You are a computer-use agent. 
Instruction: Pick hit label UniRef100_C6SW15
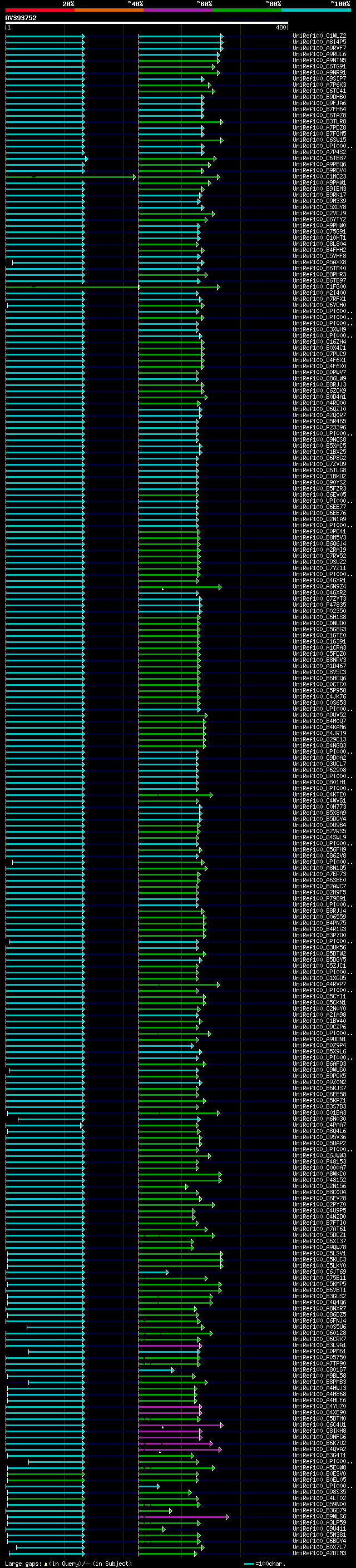point(319,140)
